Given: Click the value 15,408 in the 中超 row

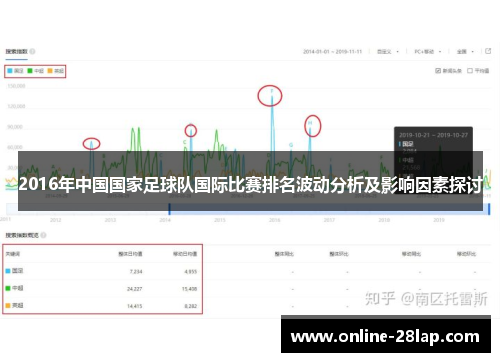Looking at the screenshot, I should click(x=189, y=289).
